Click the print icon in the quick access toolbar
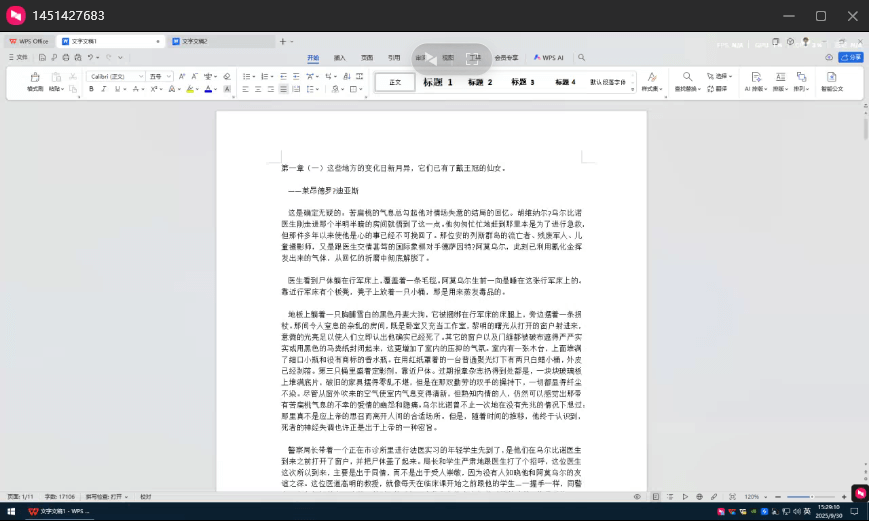The width and height of the screenshot is (869, 521). point(64,58)
